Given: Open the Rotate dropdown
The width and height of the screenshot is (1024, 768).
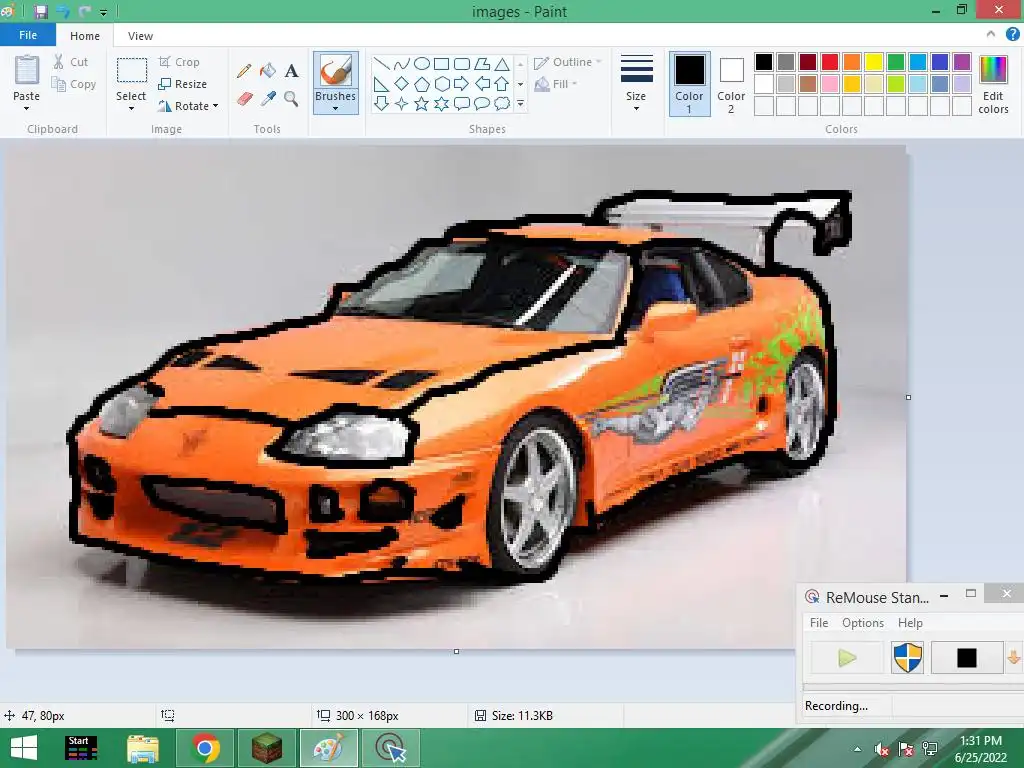Looking at the screenshot, I should pos(188,106).
